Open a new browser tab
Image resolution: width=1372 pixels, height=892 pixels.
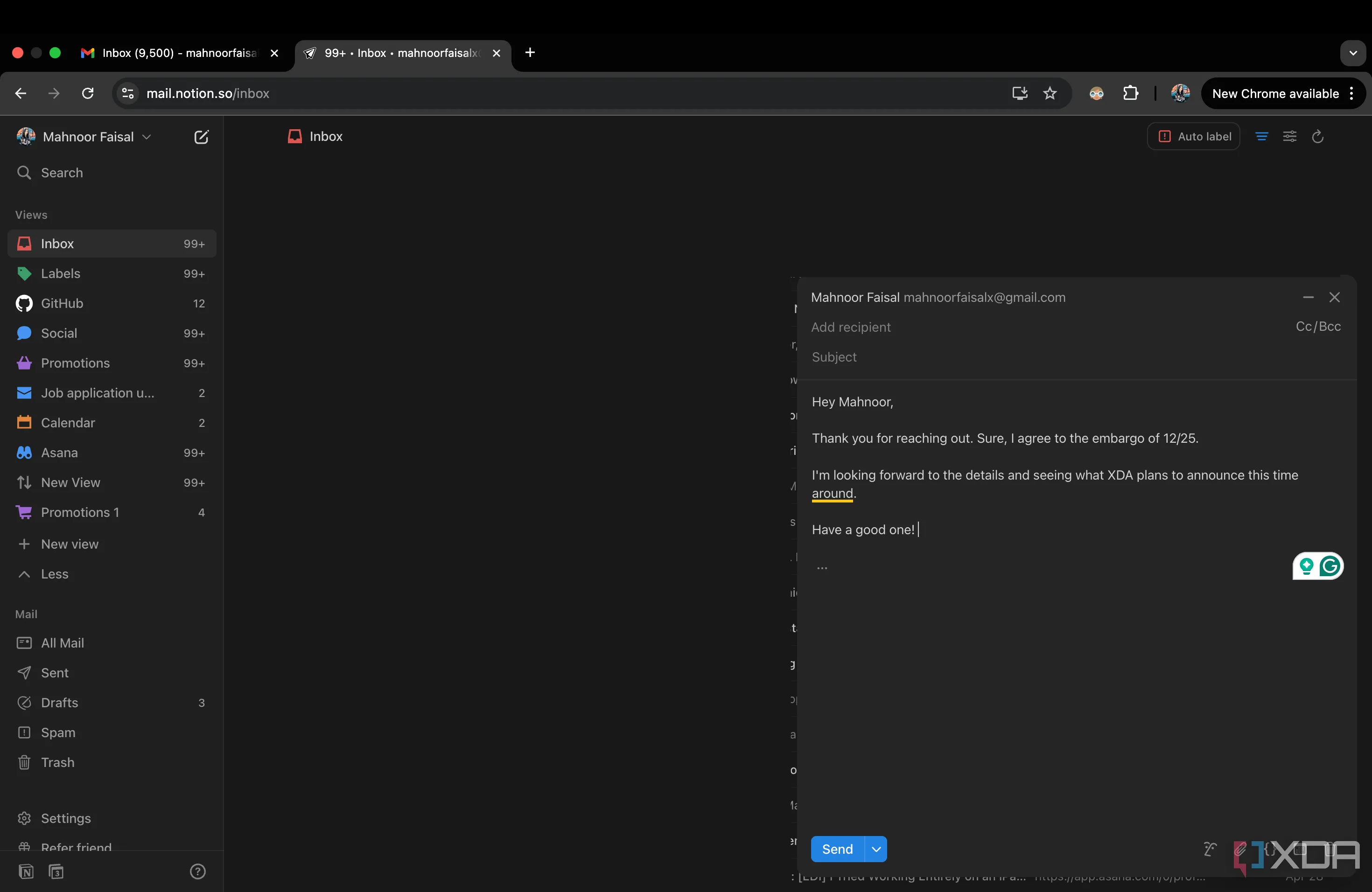tap(530, 53)
